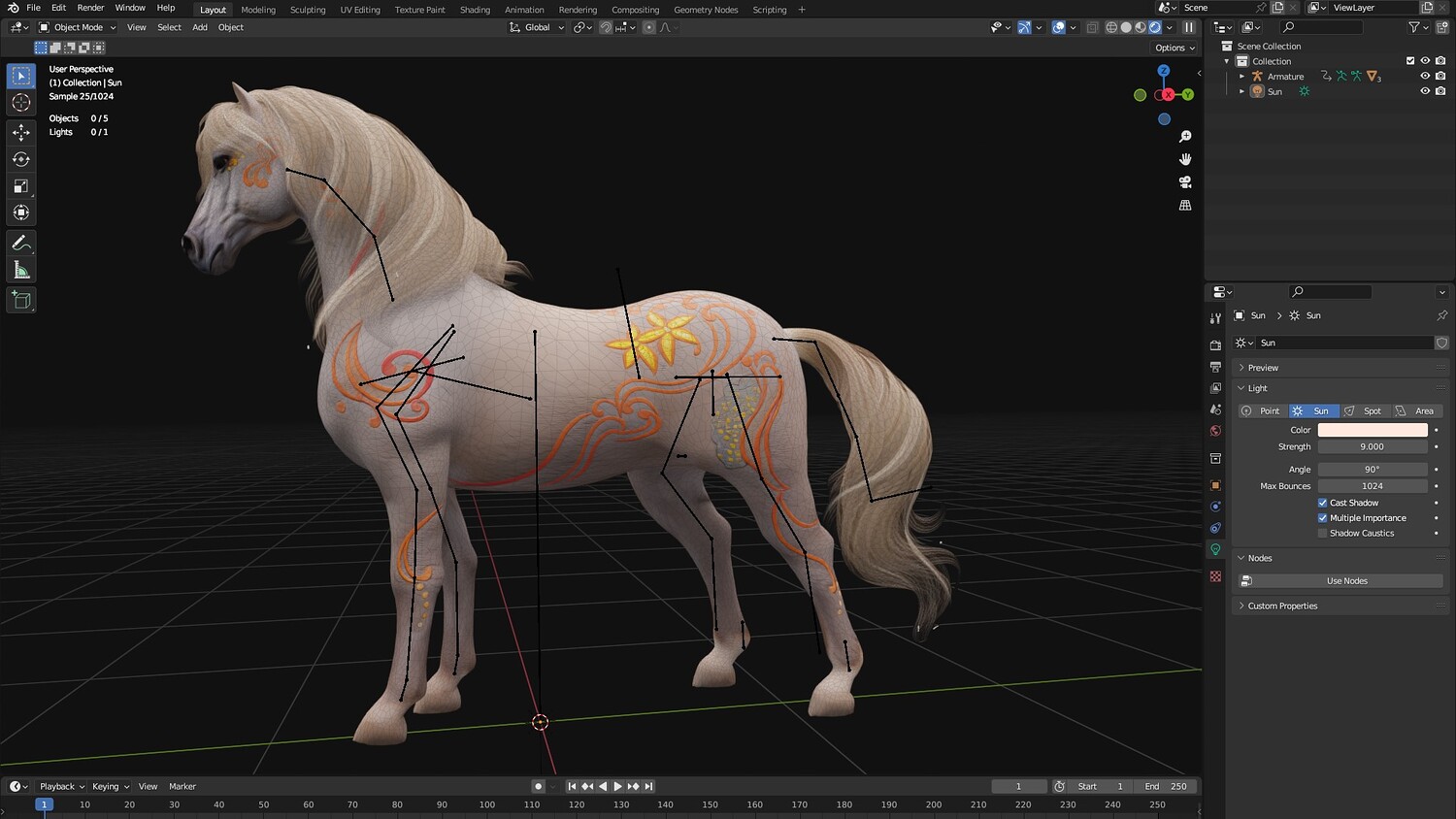Choose the Measure tool
1456x819 pixels.
(x=21, y=270)
